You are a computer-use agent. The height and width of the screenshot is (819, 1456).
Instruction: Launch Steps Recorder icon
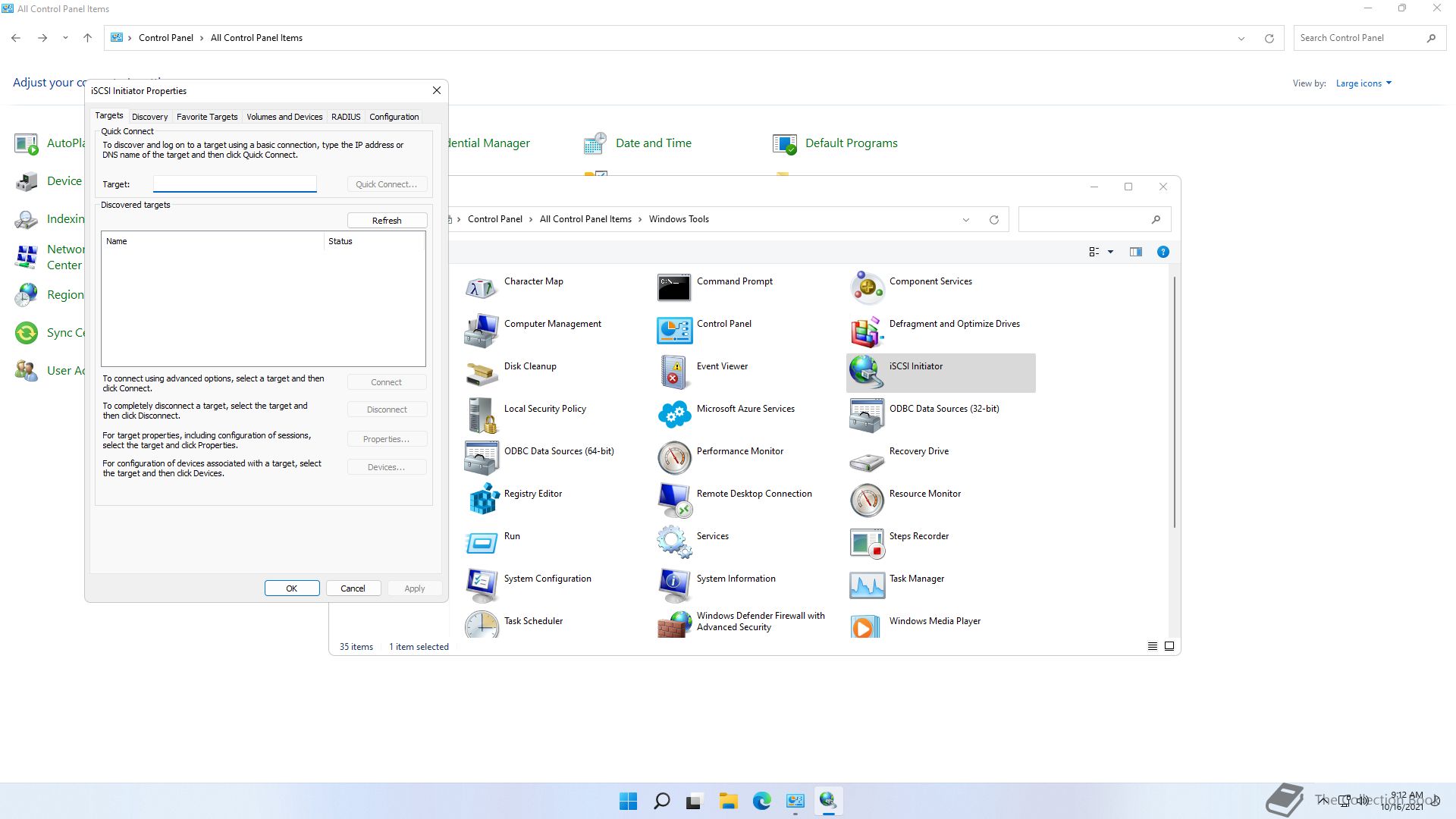tap(867, 543)
